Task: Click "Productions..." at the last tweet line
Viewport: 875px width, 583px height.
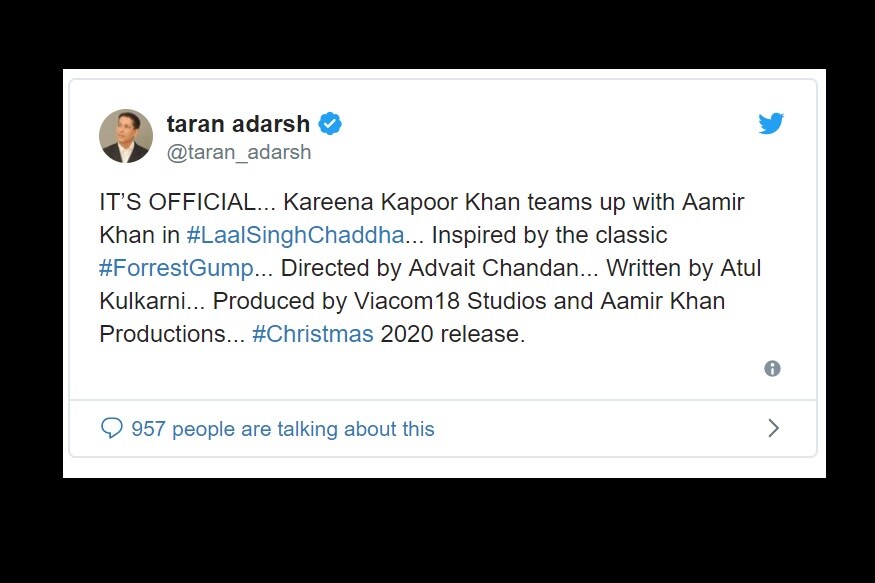Action: (x=172, y=334)
